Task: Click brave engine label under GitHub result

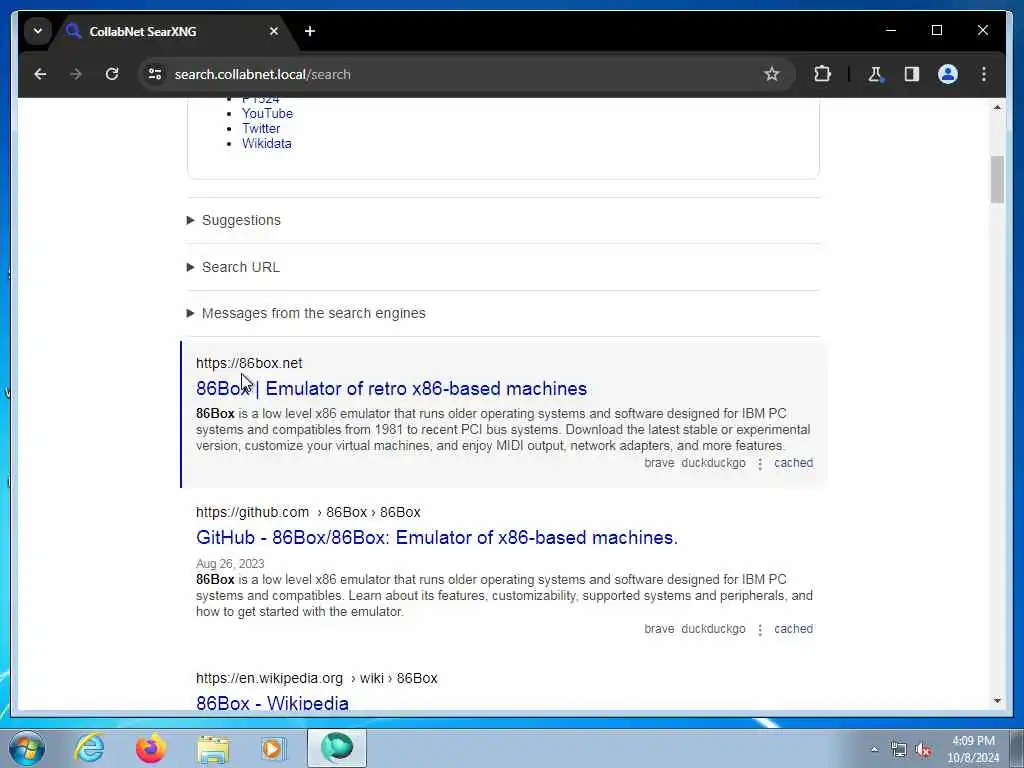Action: (659, 629)
